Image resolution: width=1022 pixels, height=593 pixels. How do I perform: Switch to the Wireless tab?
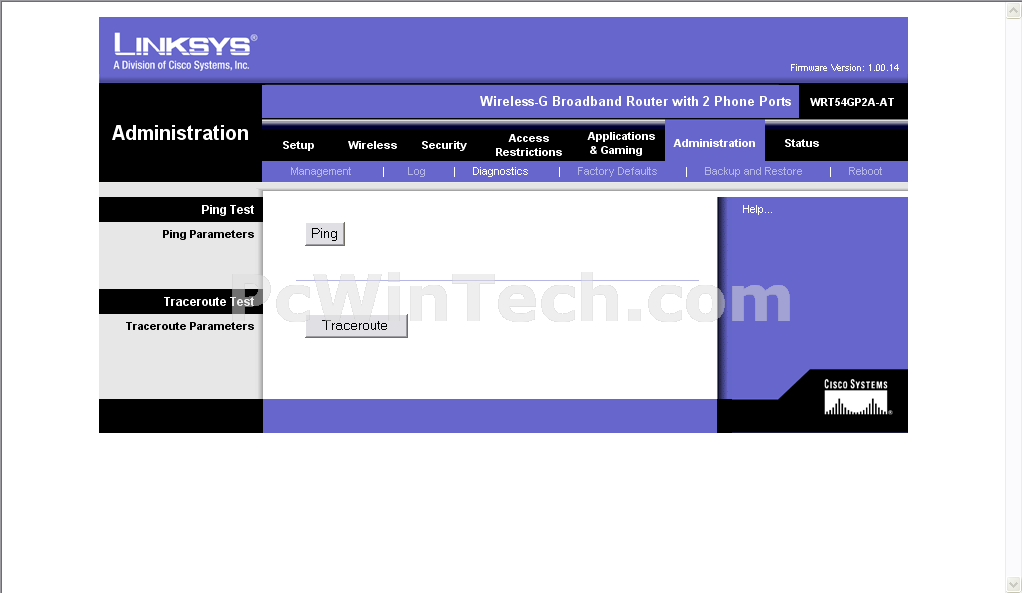372,145
